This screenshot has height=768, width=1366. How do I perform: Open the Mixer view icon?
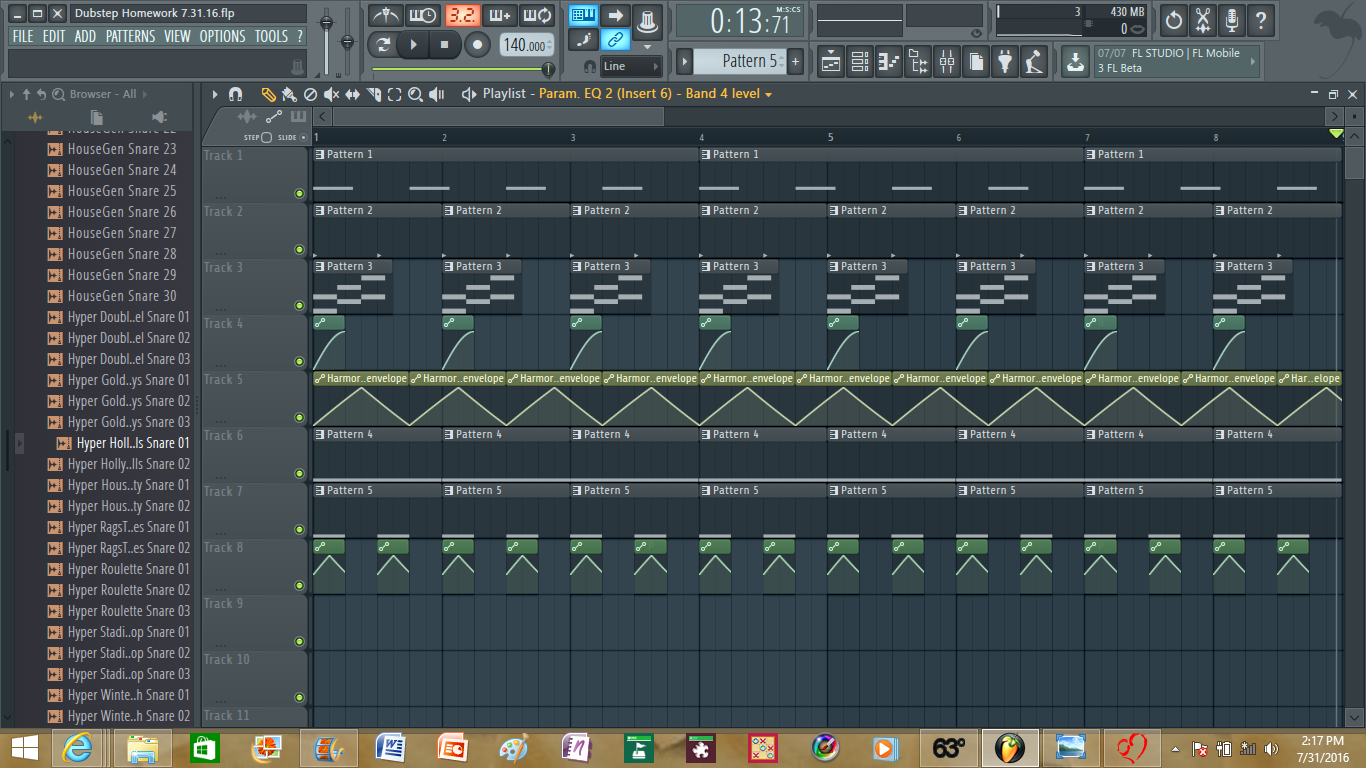pyautogui.click(x=947, y=61)
